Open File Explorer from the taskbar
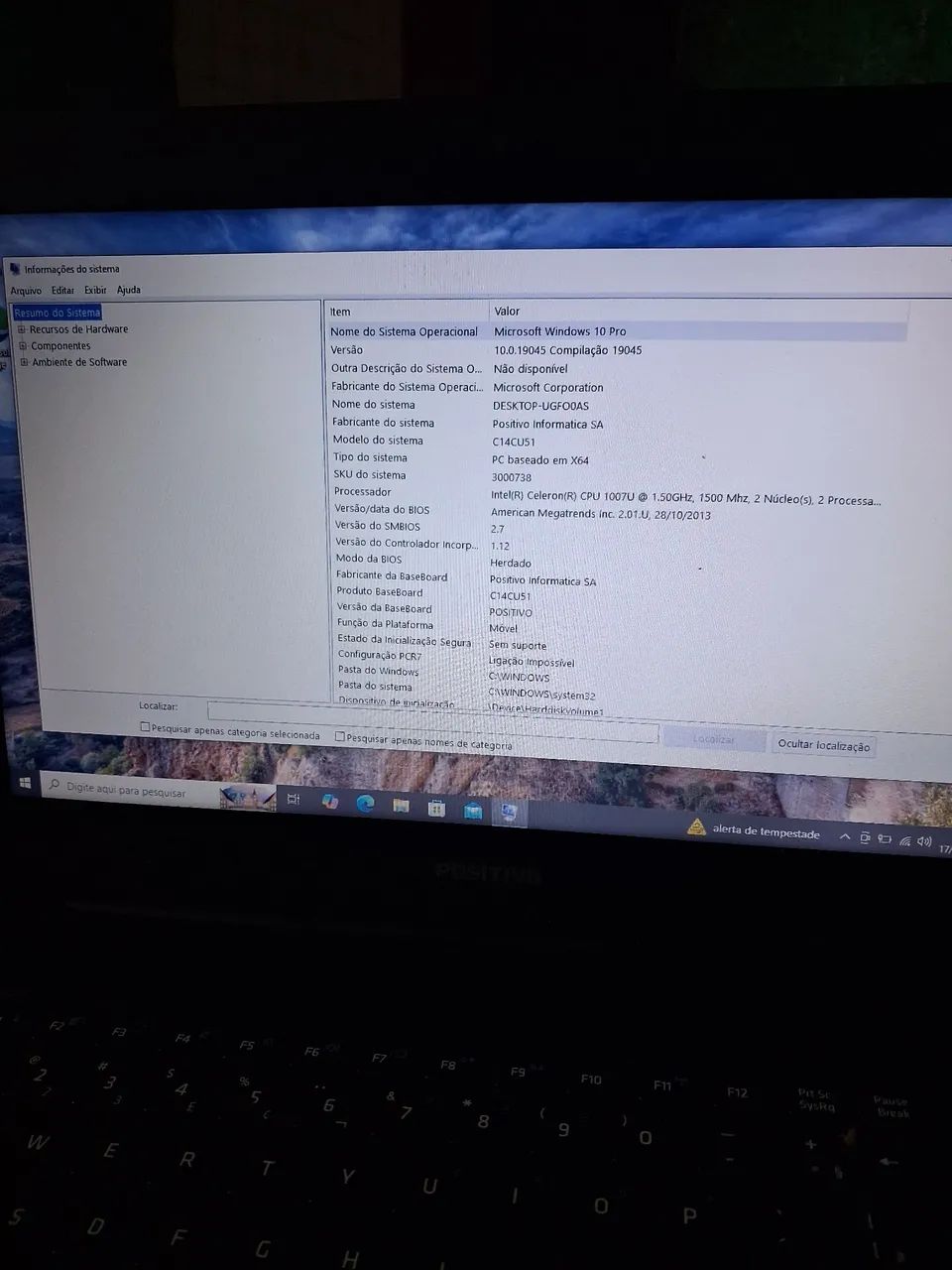 coord(401,806)
